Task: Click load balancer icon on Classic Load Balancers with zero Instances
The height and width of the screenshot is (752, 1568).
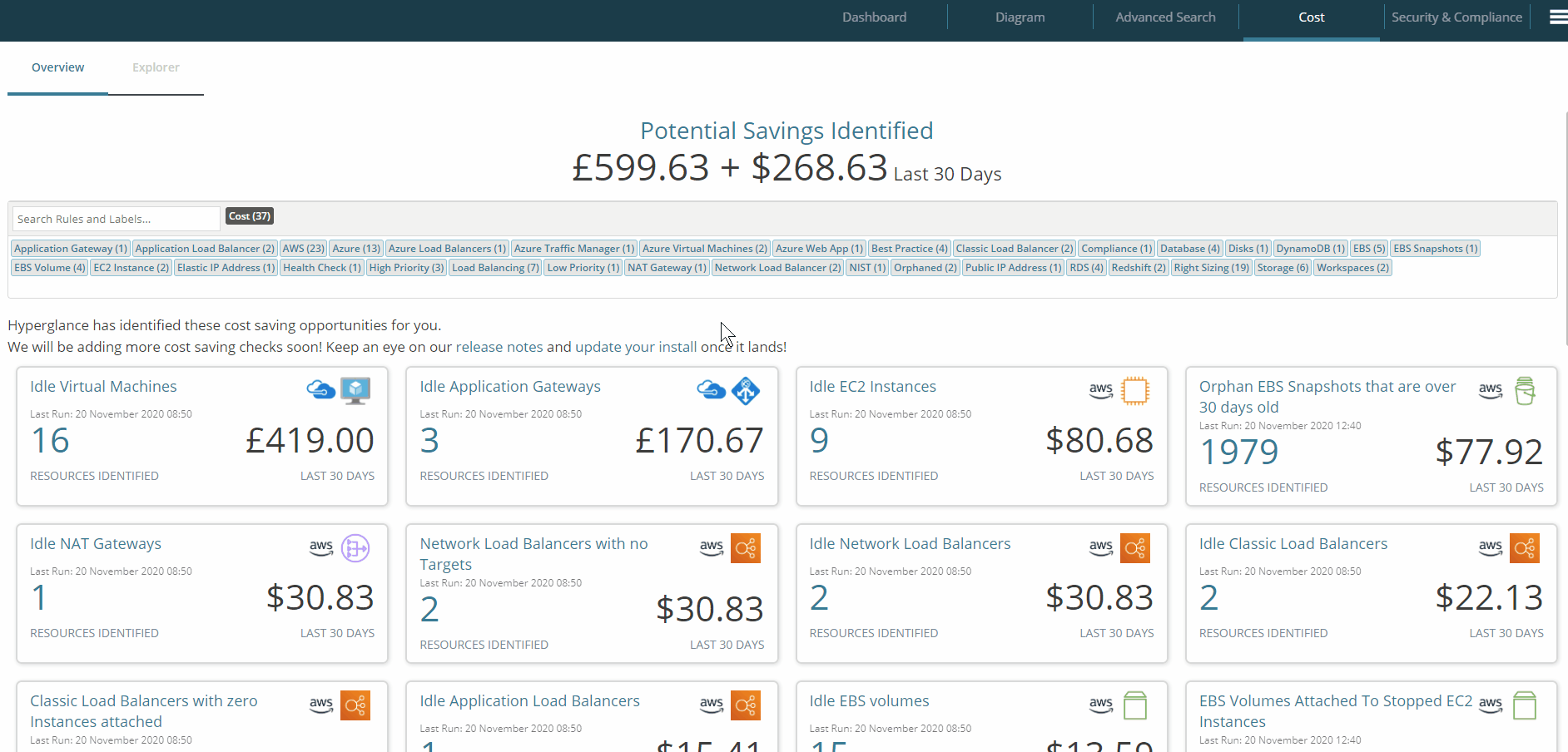Action: pyautogui.click(x=355, y=705)
